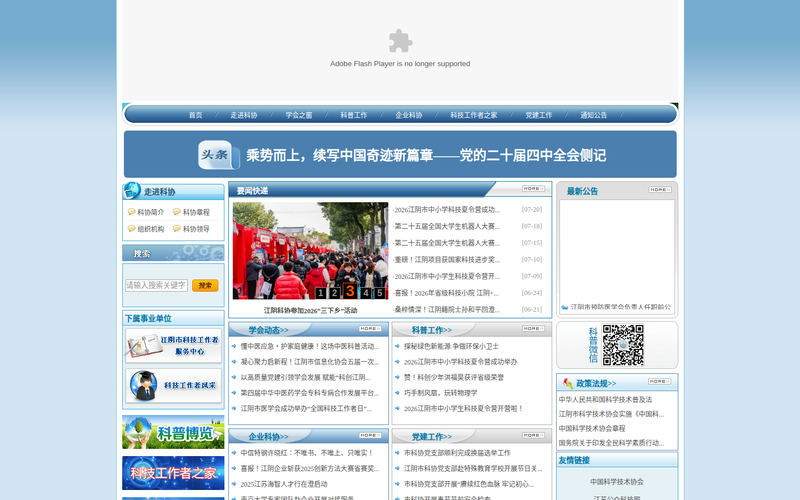Screen dimensions: 800x500
Task: Open the blue 科技工作者之家 banner
Action: (173, 473)
